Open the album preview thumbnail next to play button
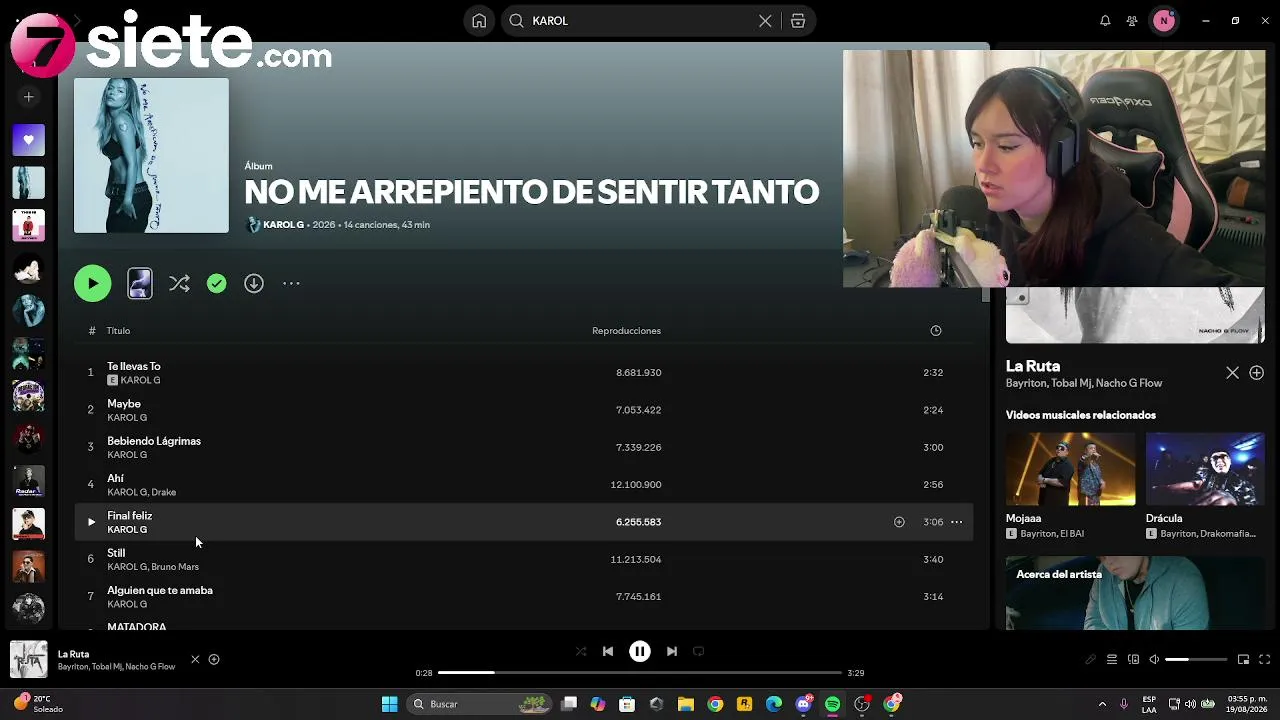Viewport: 1280px width, 720px height. tap(140, 284)
